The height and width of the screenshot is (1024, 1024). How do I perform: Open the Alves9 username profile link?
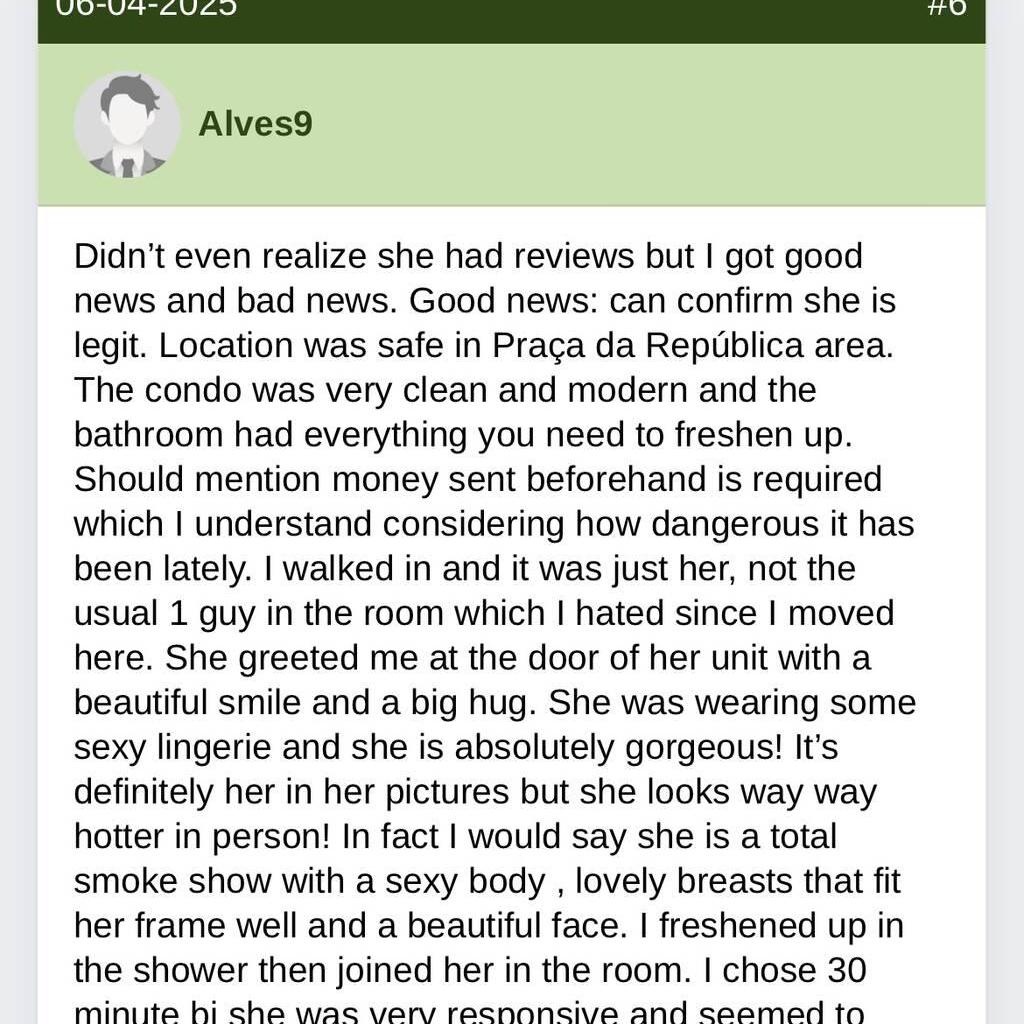tap(255, 124)
